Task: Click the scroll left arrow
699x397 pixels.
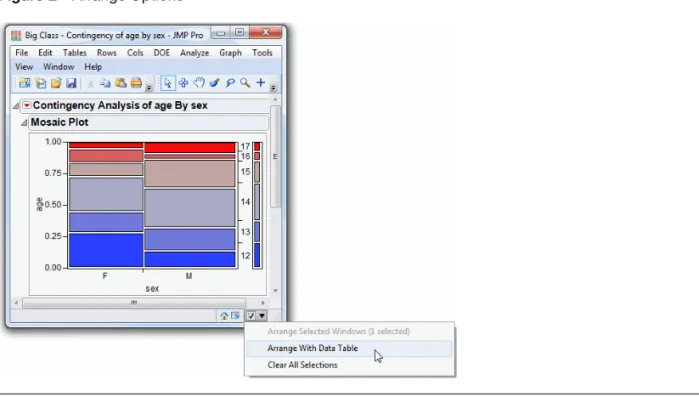Action: tap(16, 303)
